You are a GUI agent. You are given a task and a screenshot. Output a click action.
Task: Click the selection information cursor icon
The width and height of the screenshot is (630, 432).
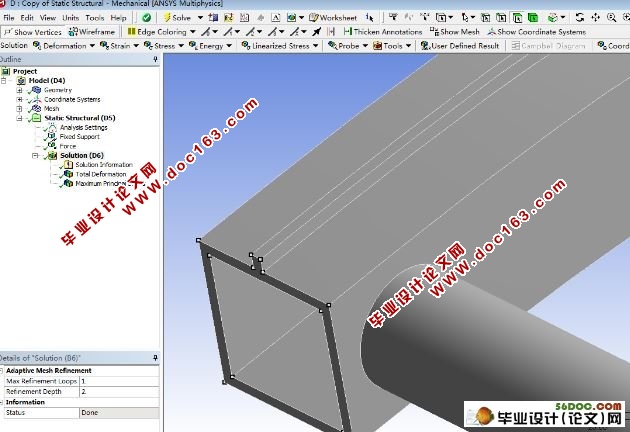[370, 18]
